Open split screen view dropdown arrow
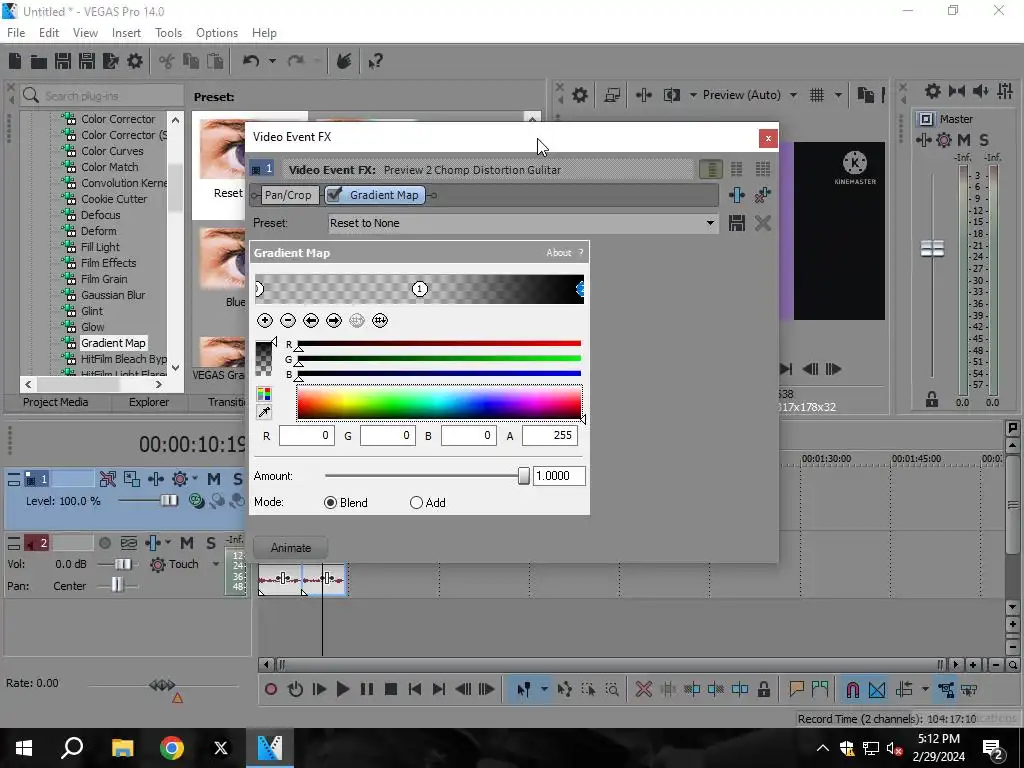 coord(693,95)
